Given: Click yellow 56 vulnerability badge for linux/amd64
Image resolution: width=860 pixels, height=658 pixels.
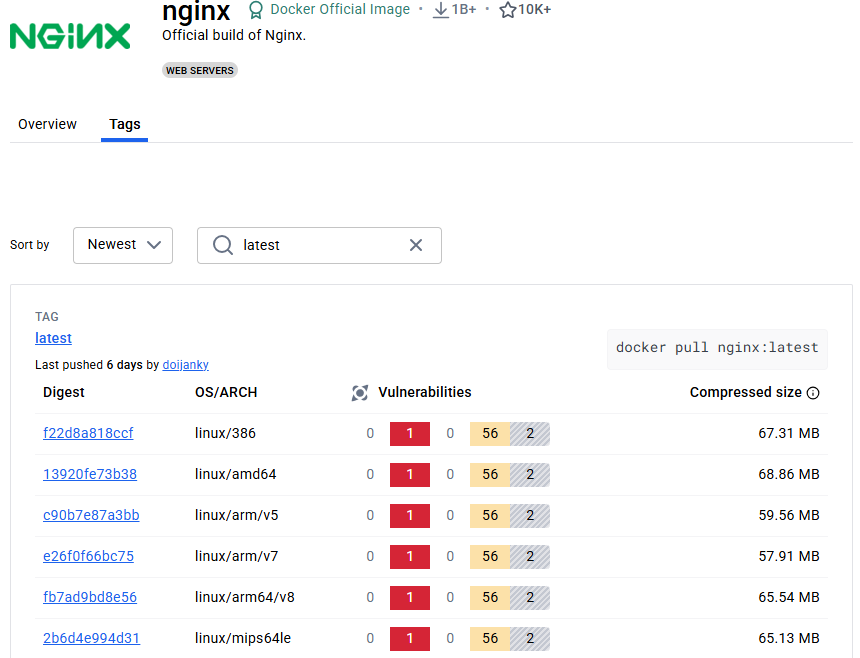Looking at the screenshot, I should [x=490, y=475].
